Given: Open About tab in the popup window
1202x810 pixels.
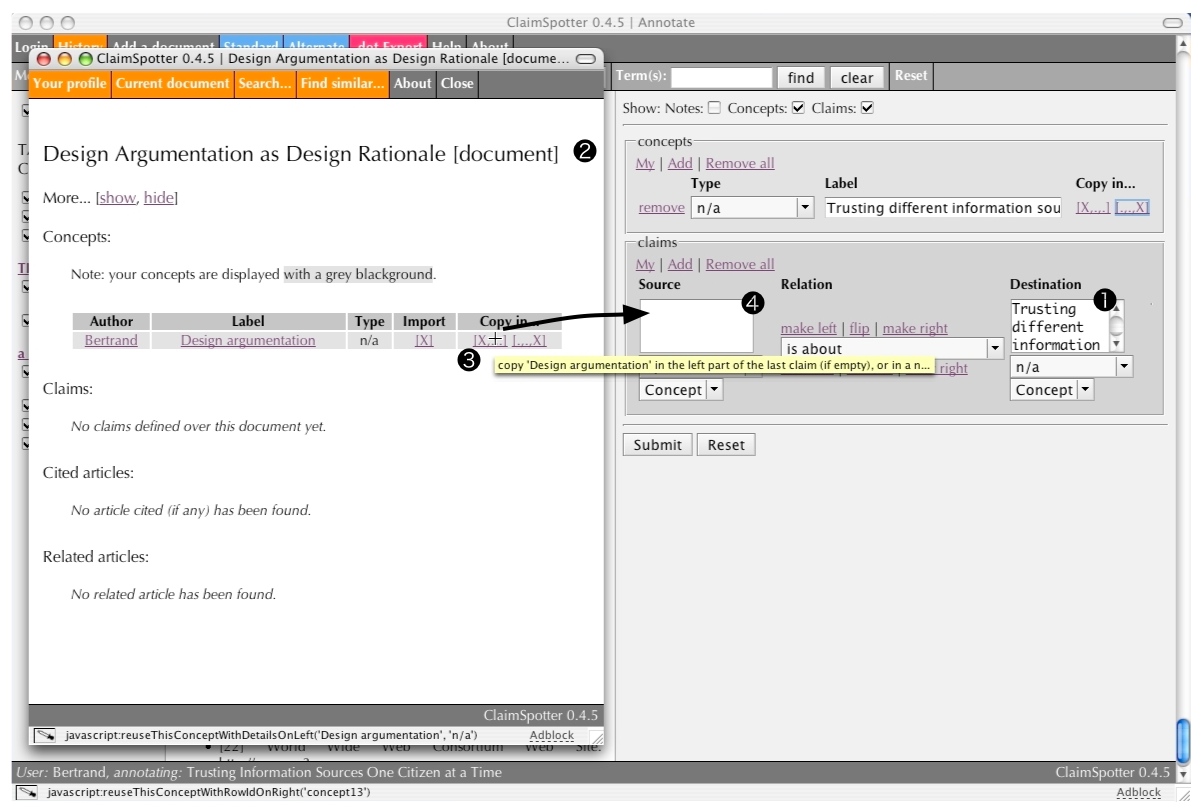Looking at the screenshot, I should [412, 83].
